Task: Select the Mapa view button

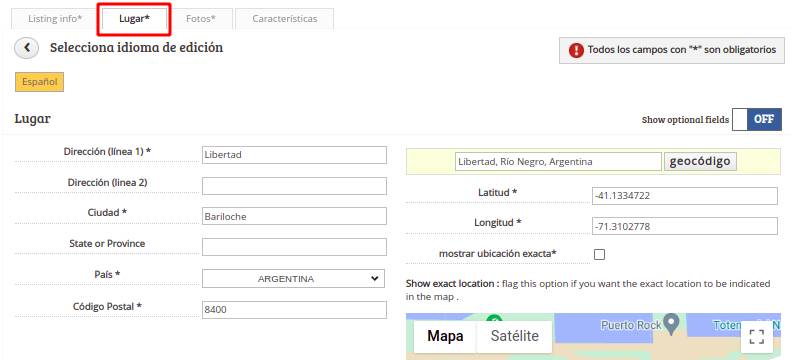Action: [445, 336]
